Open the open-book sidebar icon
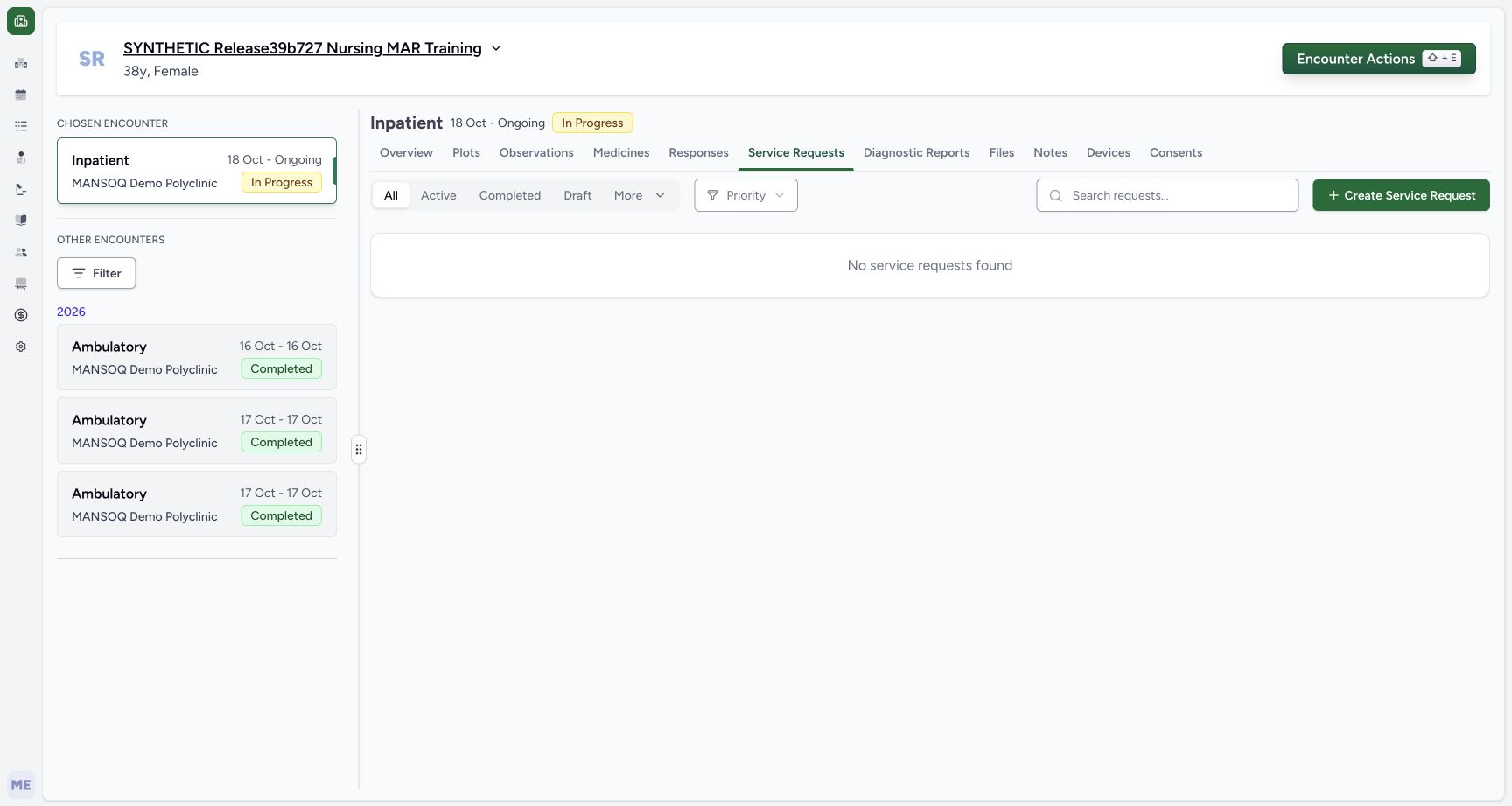Screen dimensions: 1512x806 point(21,221)
